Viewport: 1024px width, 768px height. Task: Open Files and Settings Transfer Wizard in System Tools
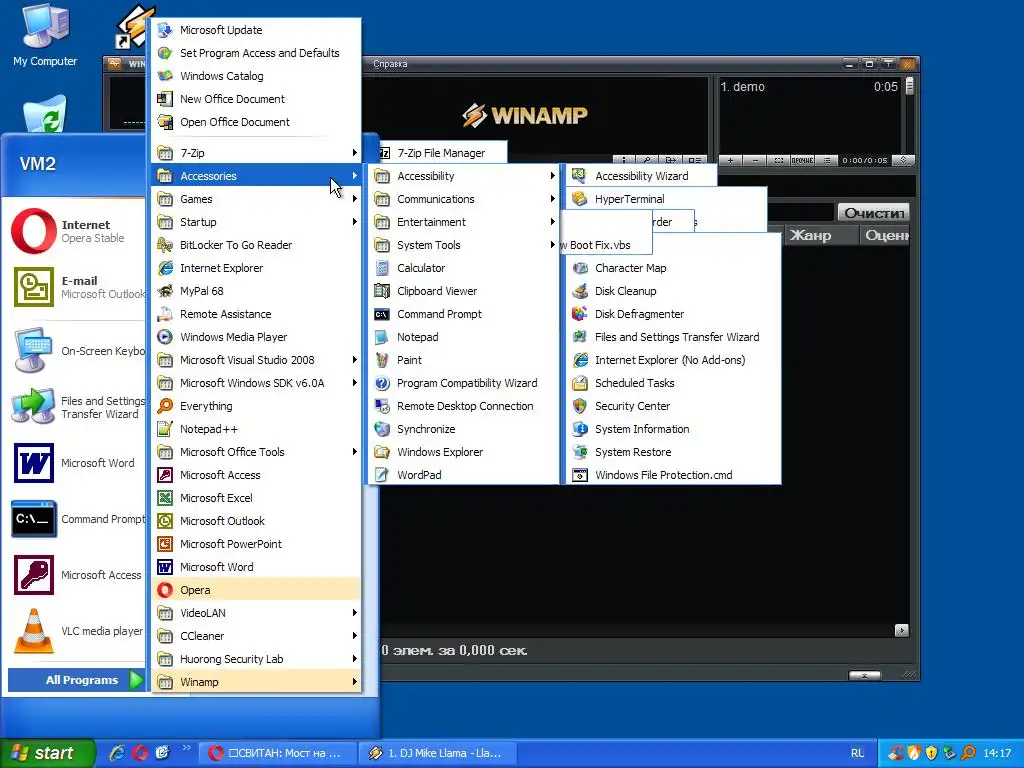click(673, 337)
